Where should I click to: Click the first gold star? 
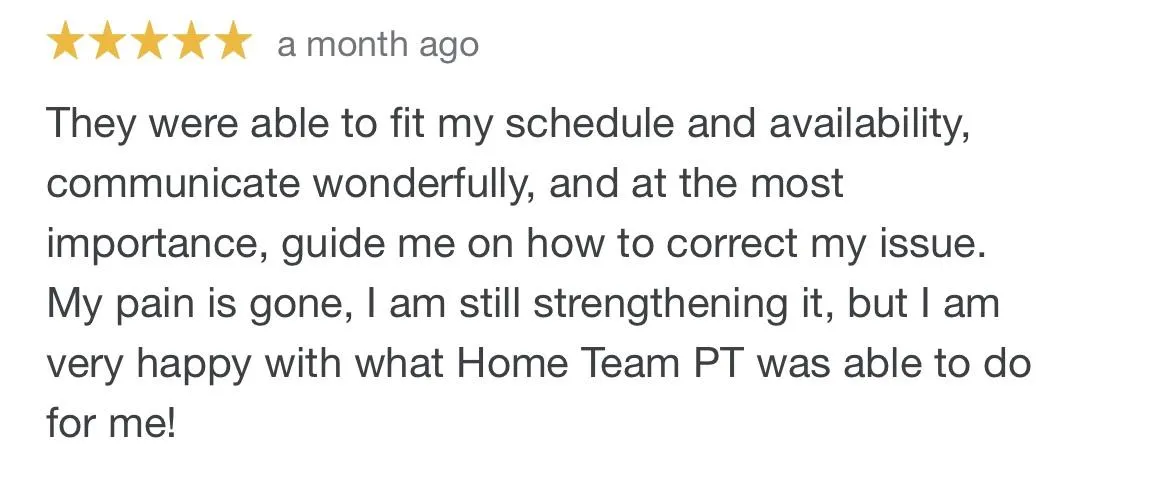(67, 43)
